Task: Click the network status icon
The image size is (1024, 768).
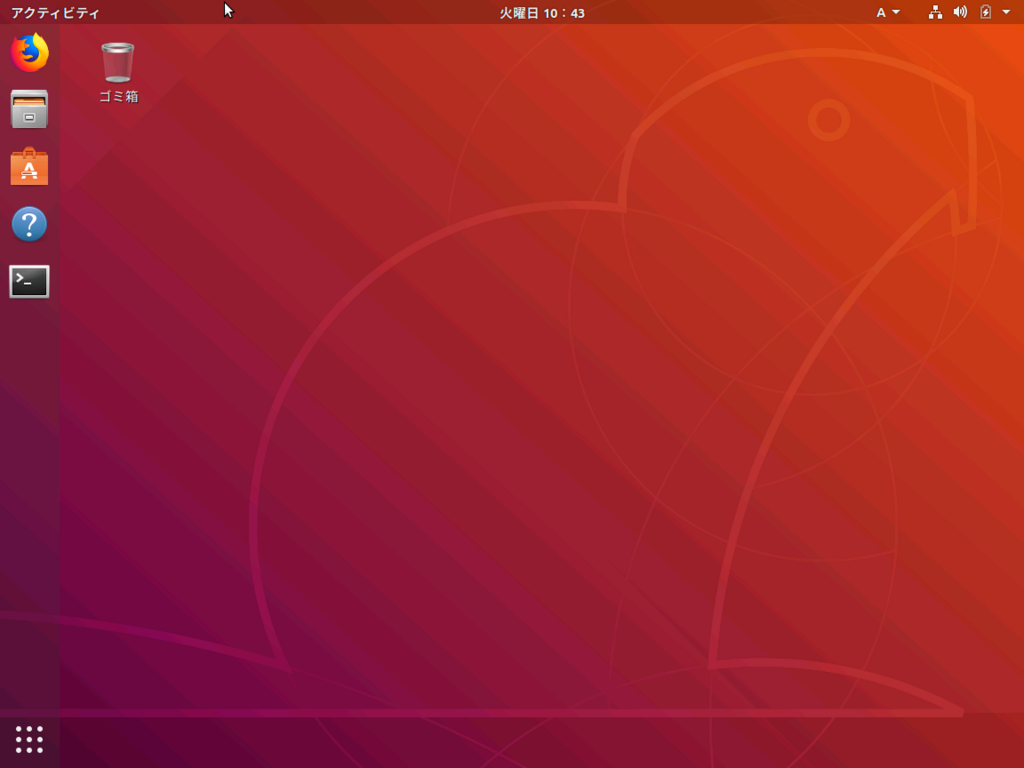Action: [935, 12]
